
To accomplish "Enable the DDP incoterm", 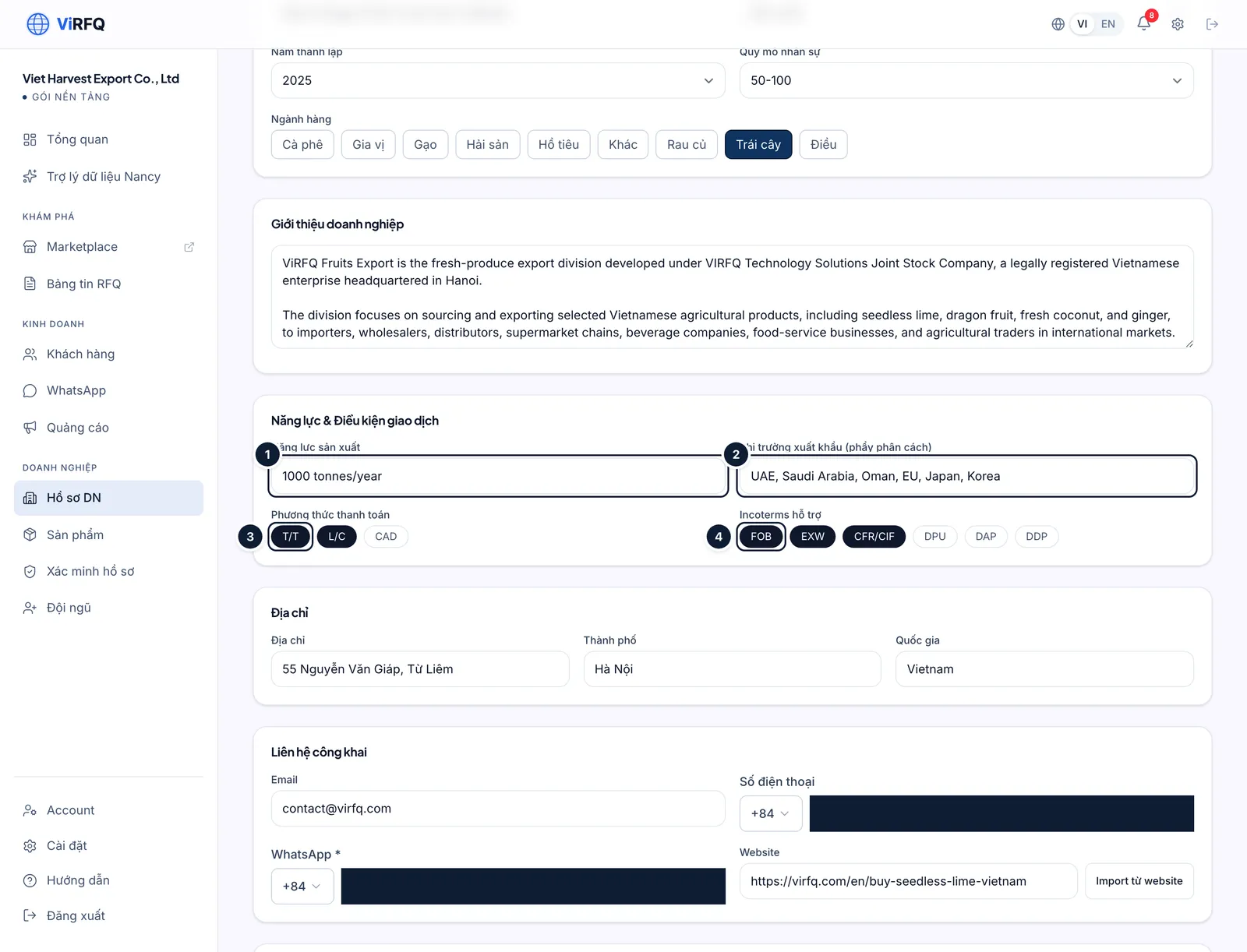I will pos(1037,537).
